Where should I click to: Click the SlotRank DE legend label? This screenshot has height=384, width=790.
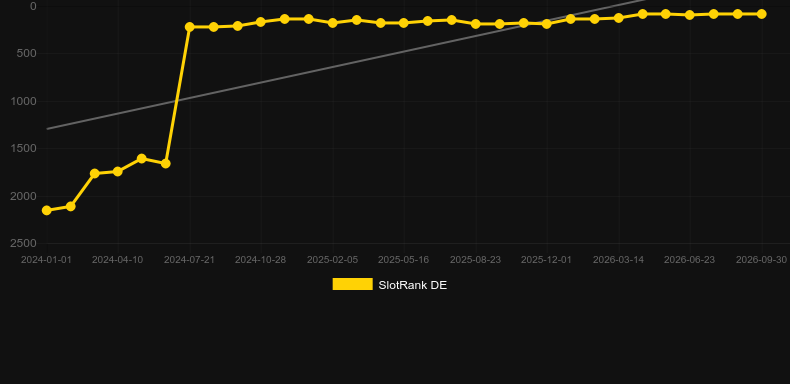click(412, 285)
